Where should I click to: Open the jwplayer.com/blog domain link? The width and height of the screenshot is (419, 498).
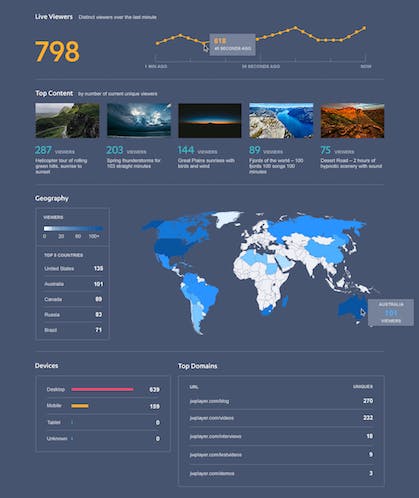click(x=209, y=401)
